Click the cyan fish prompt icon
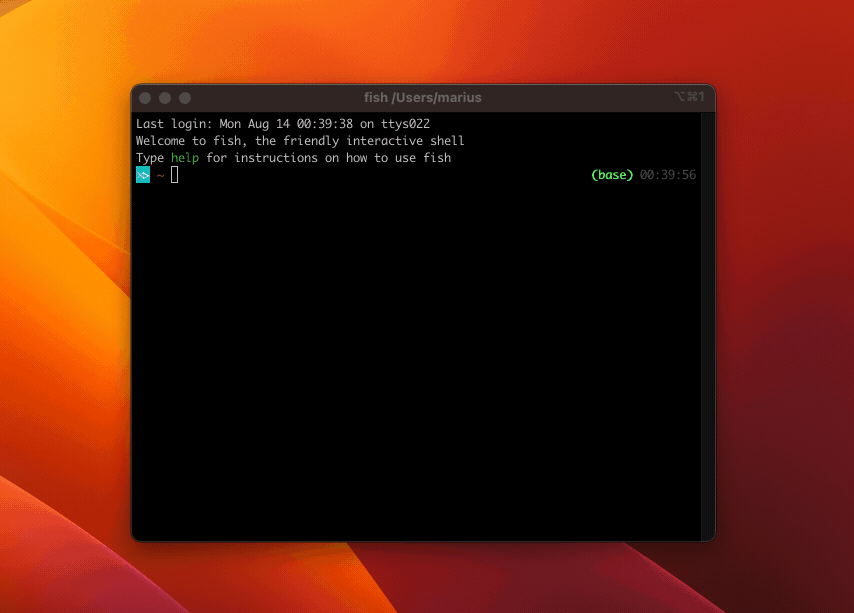Image resolution: width=854 pixels, height=613 pixels. [x=143, y=175]
